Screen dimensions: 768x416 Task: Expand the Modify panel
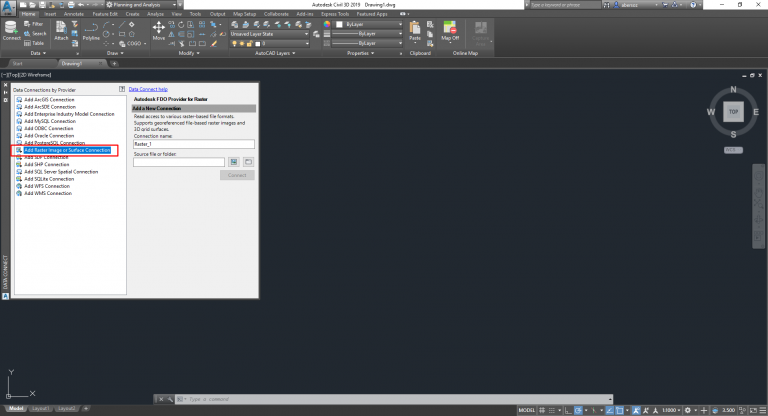coord(189,53)
